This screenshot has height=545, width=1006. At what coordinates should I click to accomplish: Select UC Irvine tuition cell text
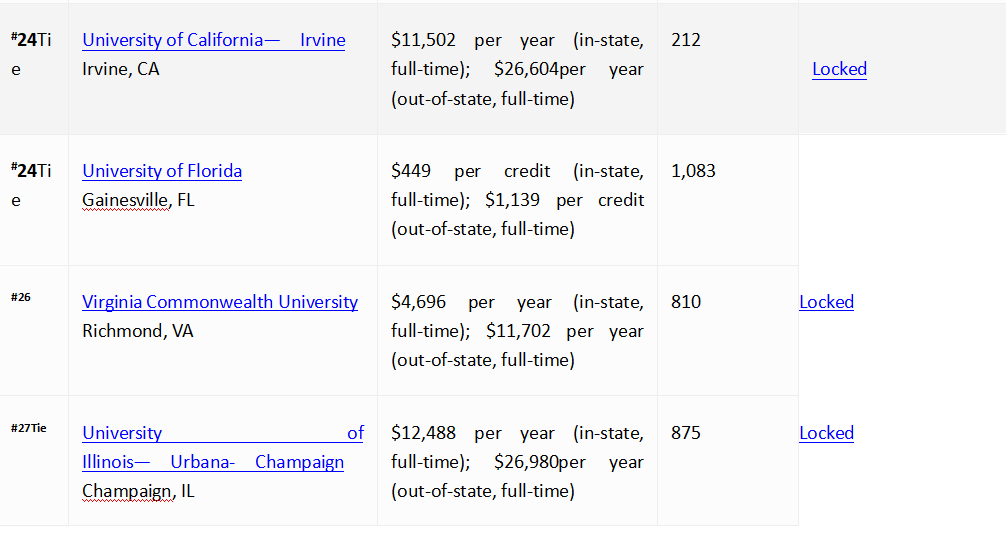517,69
